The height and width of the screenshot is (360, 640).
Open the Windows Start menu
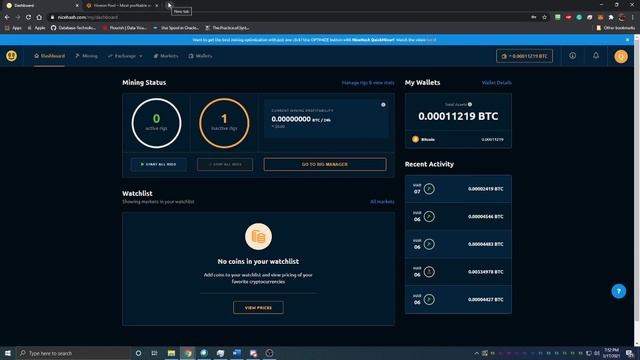coord(8,353)
